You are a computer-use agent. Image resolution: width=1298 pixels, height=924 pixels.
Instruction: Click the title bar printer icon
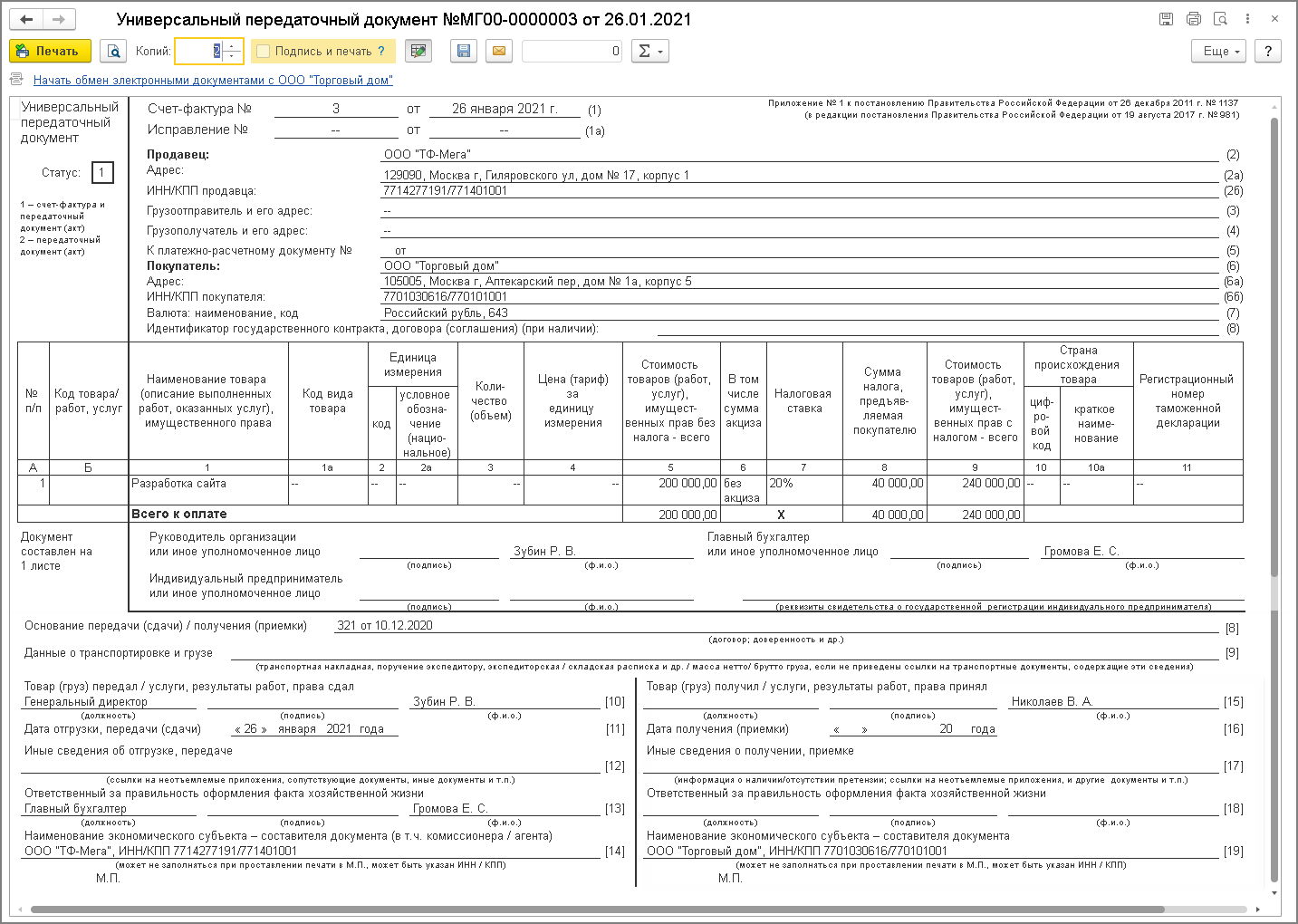(1194, 19)
